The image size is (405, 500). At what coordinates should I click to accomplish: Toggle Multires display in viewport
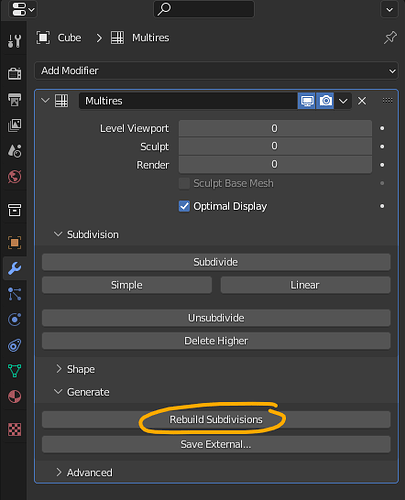(307, 101)
